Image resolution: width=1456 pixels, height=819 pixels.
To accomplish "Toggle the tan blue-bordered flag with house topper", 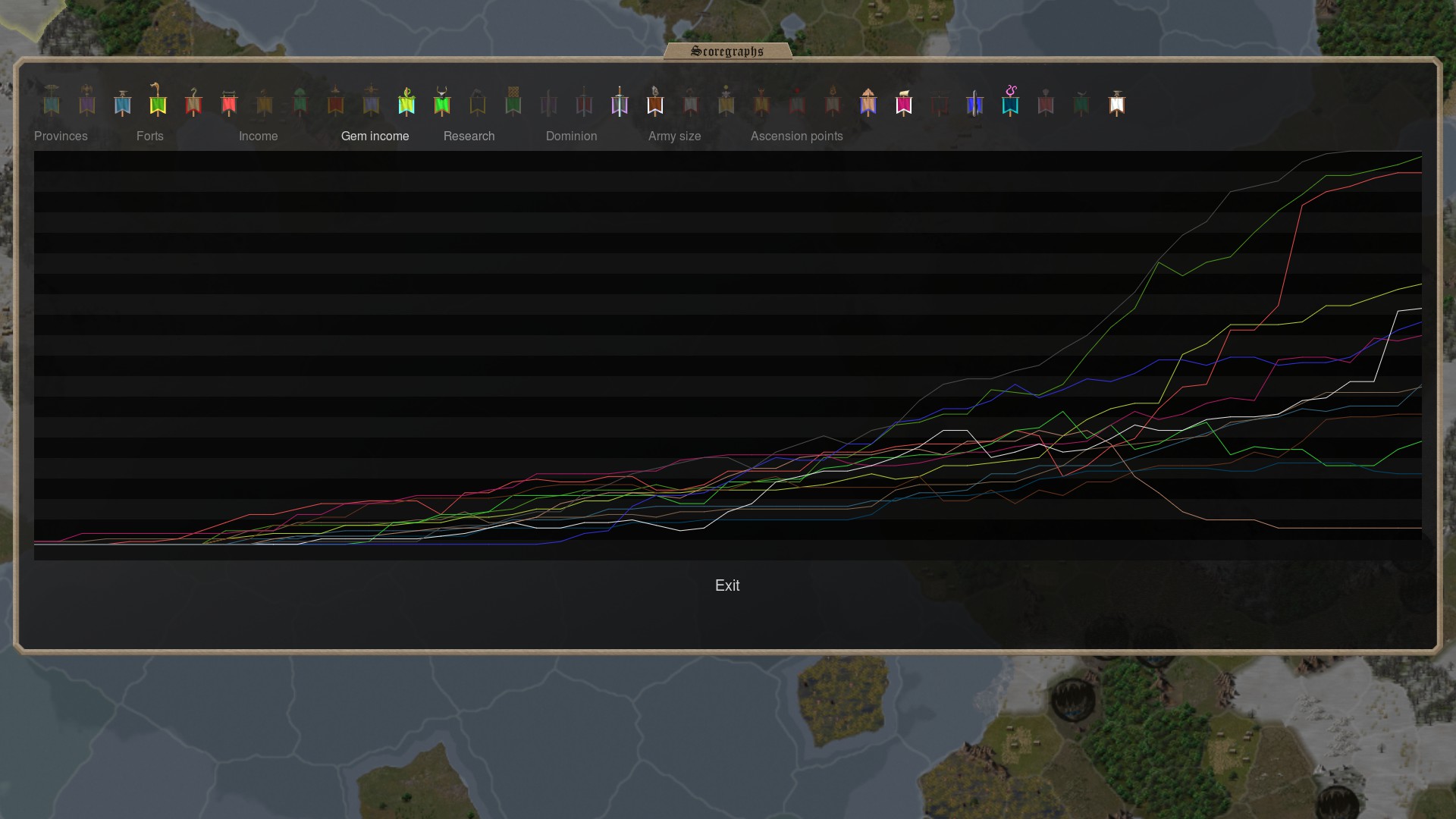I will coord(868,102).
